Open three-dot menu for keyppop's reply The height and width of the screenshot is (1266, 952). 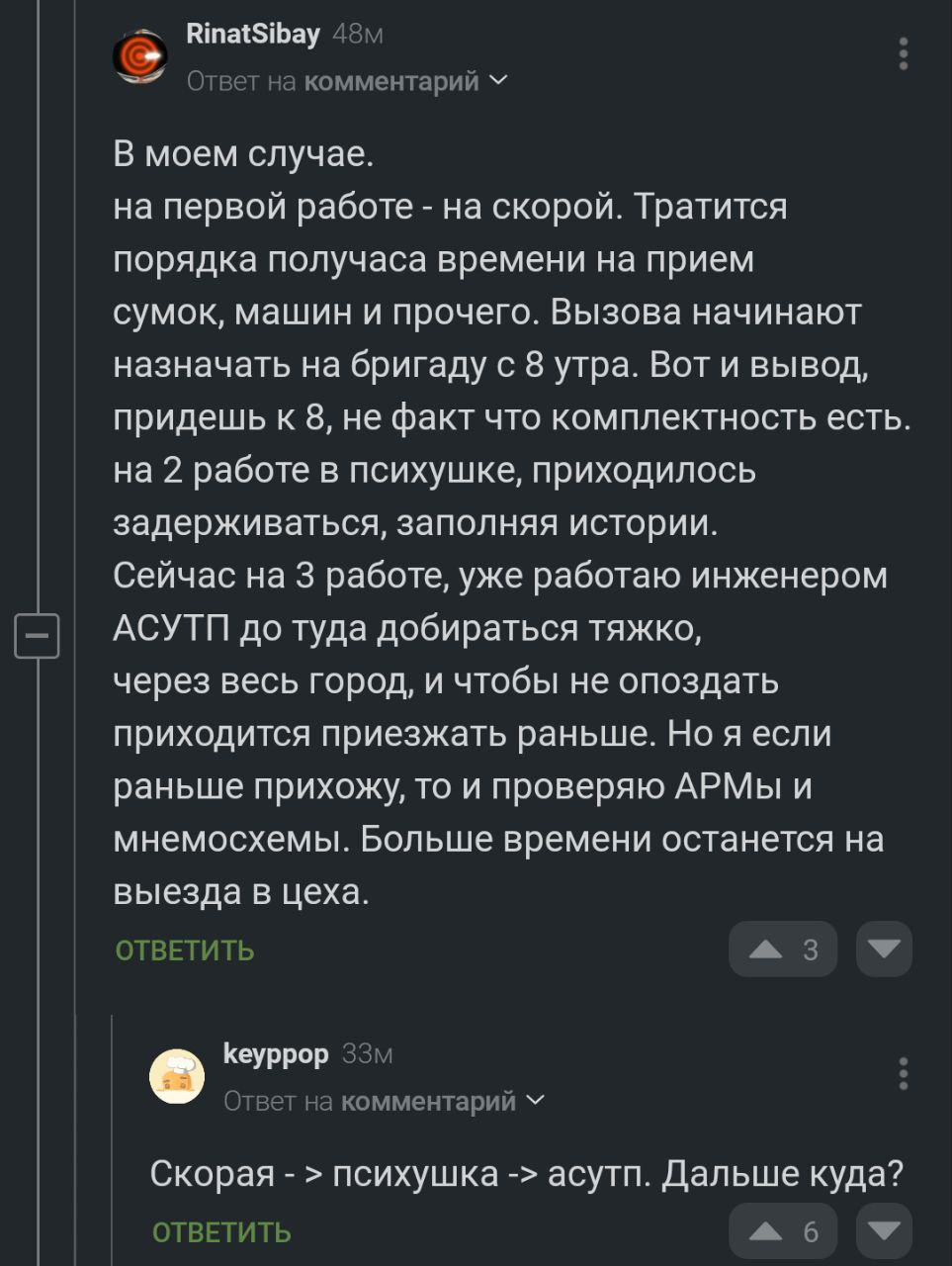coord(903,1073)
